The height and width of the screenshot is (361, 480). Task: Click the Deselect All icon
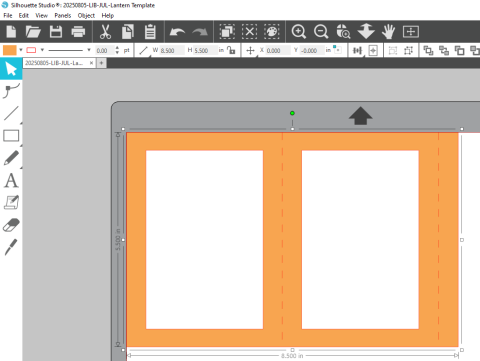point(249,32)
